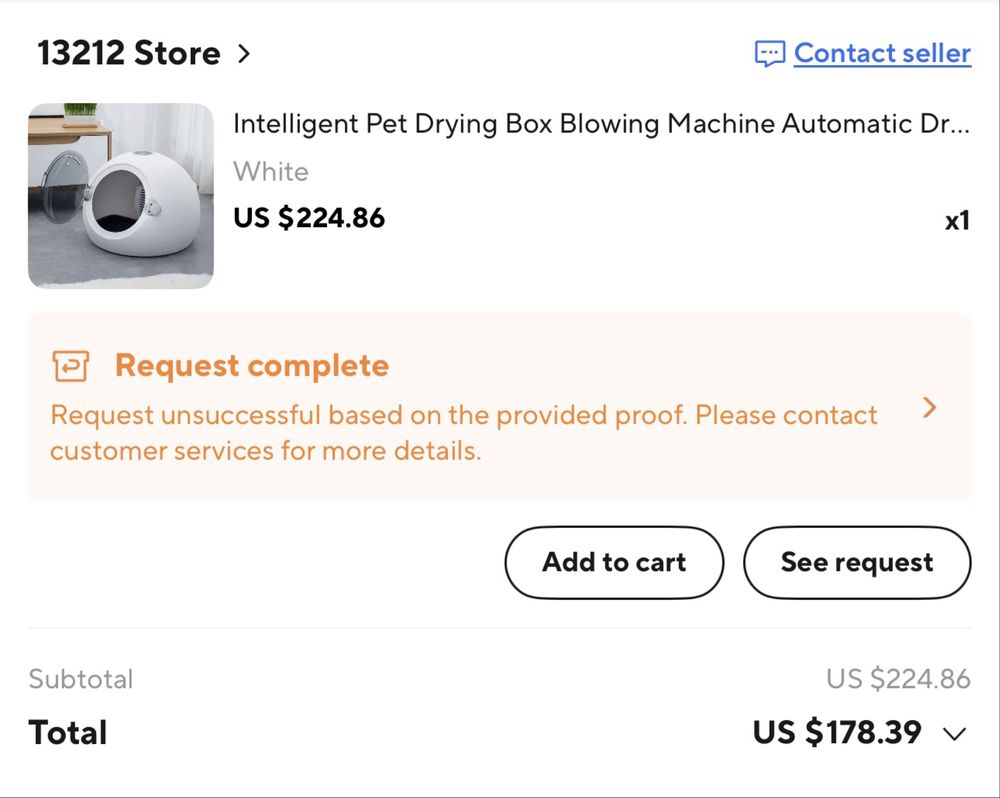Open the Contact seller link
Image resolution: width=1000 pixels, height=798 pixels.
[882, 54]
